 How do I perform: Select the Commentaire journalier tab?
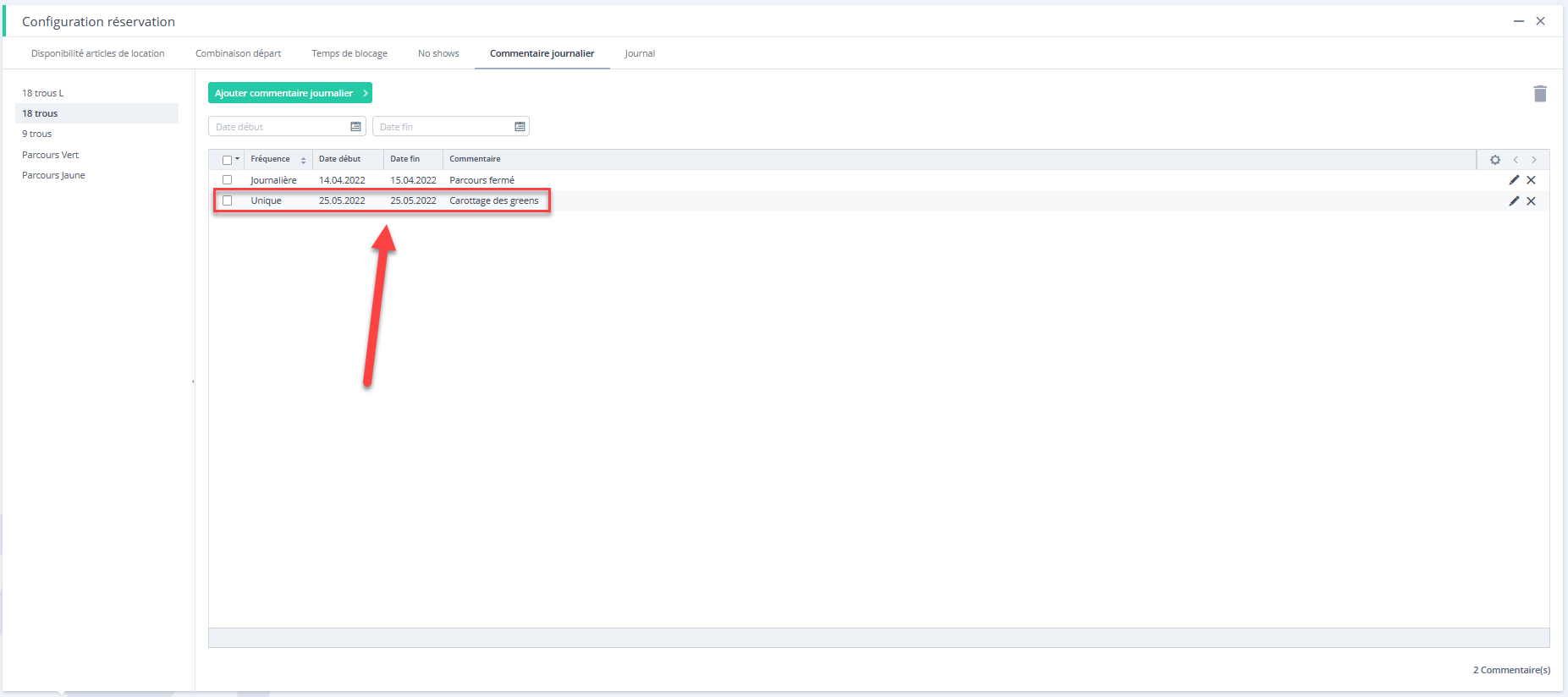[542, 53]
